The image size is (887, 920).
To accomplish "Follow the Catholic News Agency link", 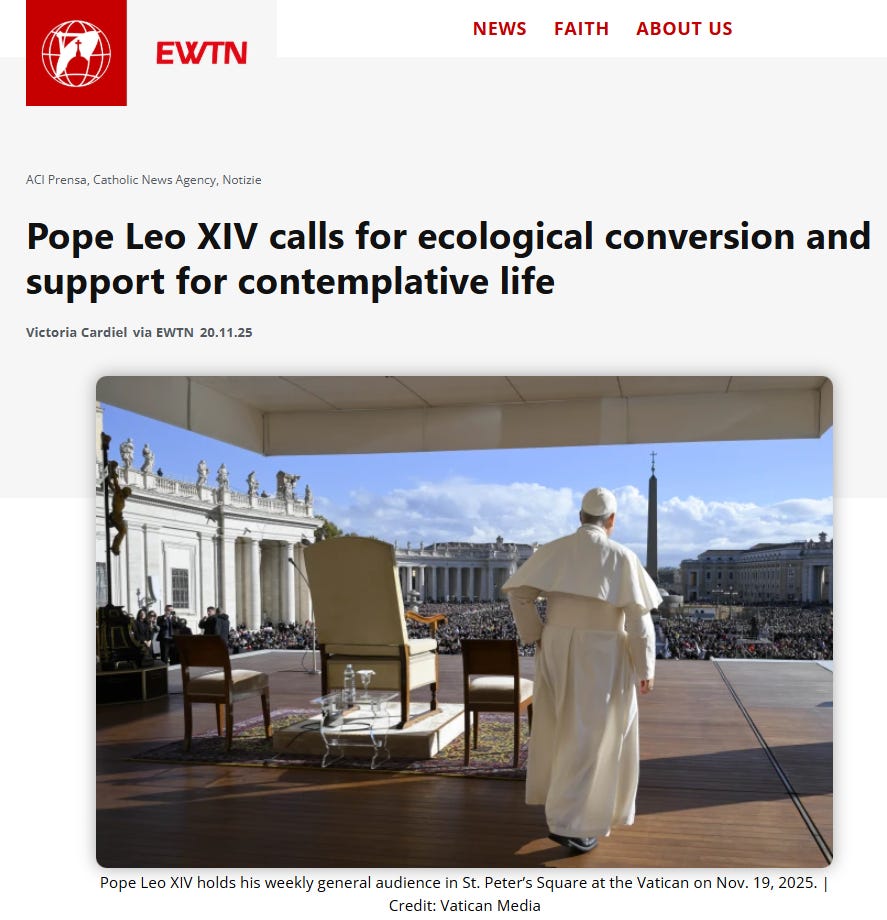I will coord(155,180).
